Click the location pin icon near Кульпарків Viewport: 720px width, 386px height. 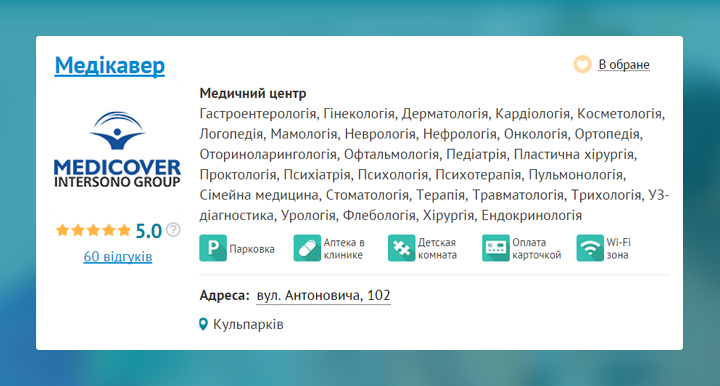pos(203,324)
